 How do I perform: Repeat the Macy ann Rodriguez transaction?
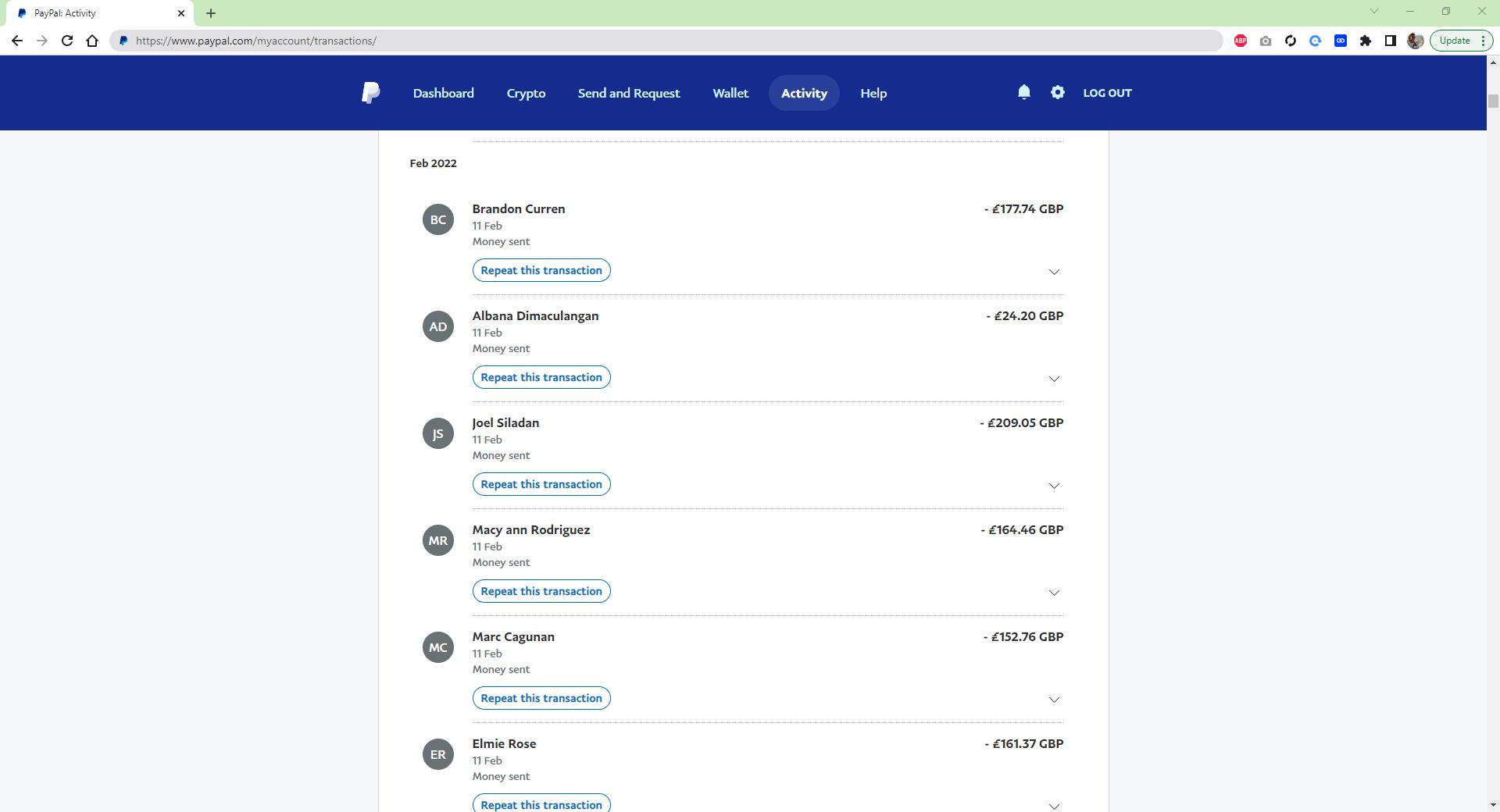point(541,591)
